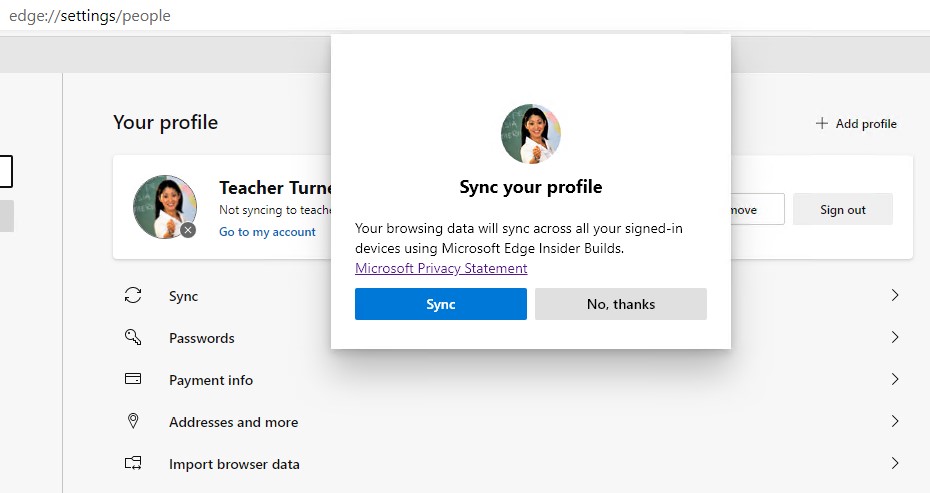
Task: Click the plus icon beside Add profile
Action: pyautogui.click(x=821, y=123)
